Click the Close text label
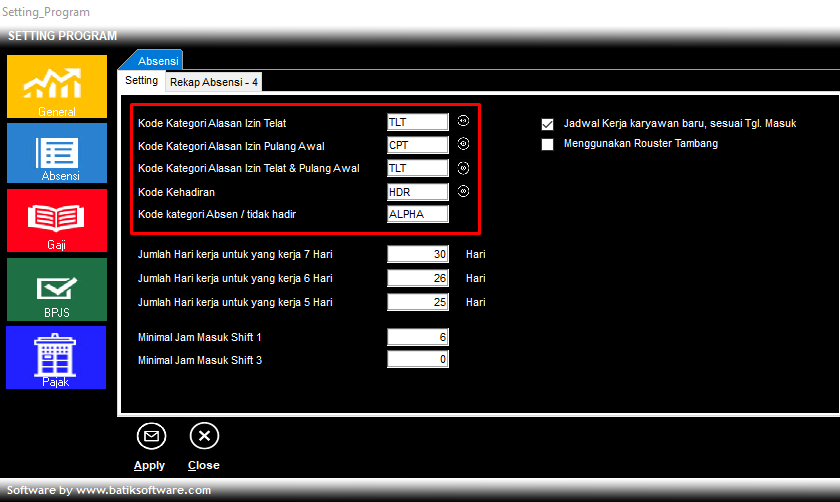840x502 pixels. (x=204, y=465)
